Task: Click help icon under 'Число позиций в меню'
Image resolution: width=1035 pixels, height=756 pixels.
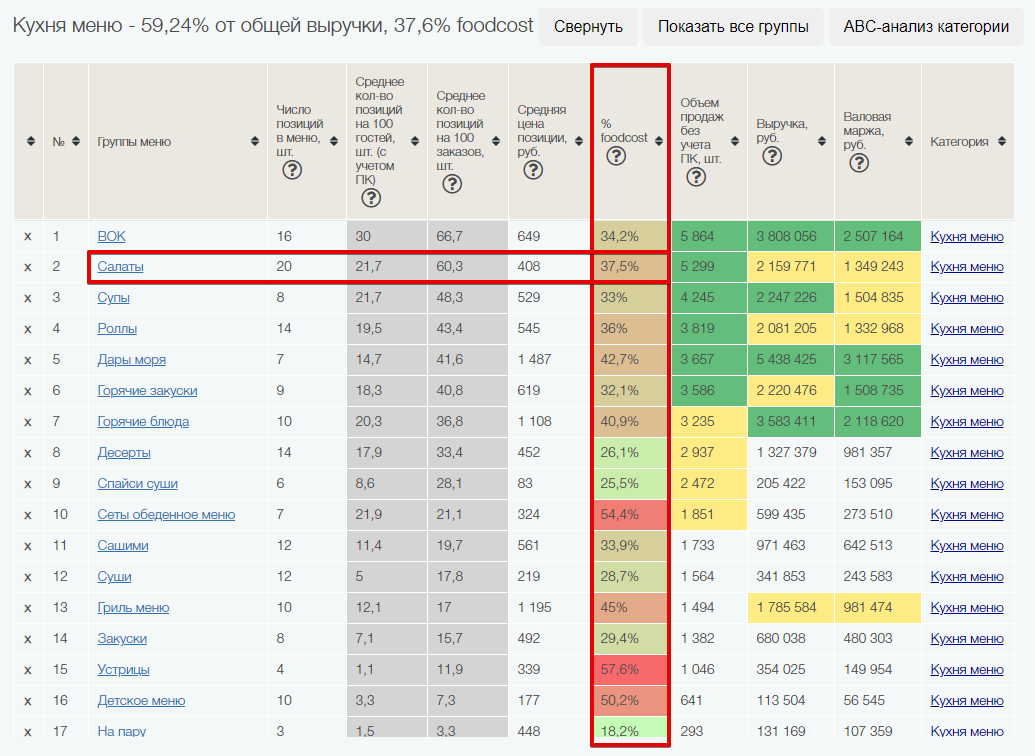Action: (292, 170)
